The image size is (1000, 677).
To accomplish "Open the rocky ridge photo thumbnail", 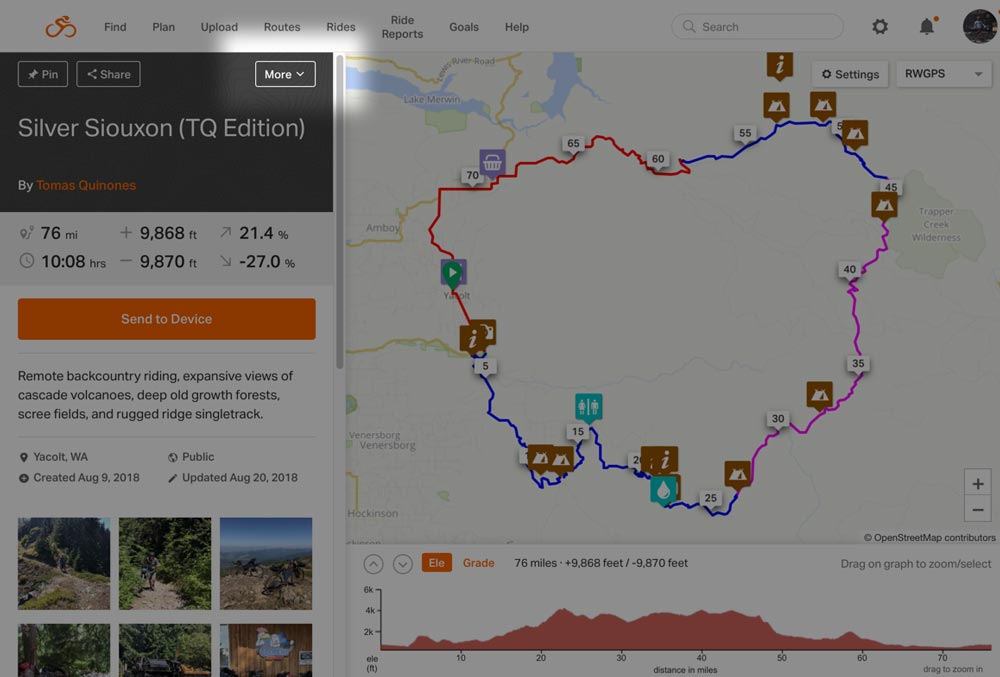I will pyautogui.click(x=64, y=564).
